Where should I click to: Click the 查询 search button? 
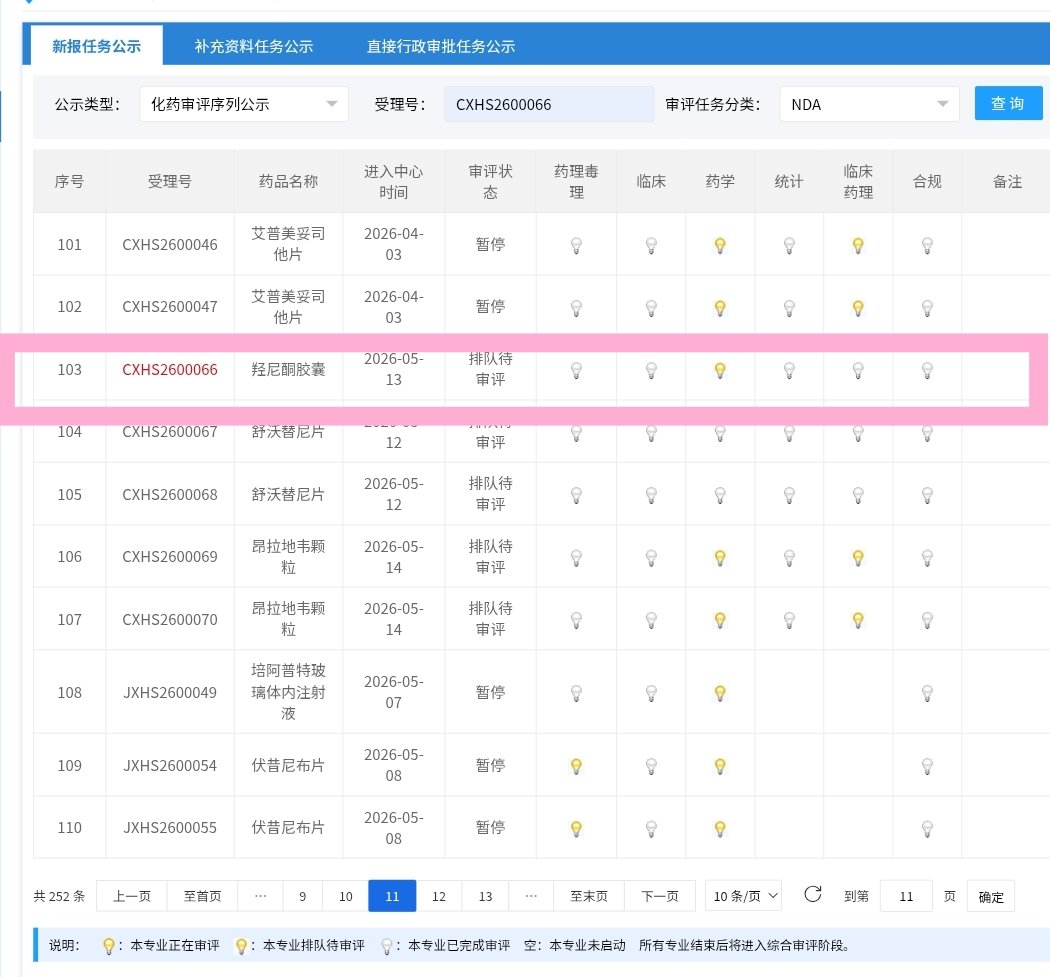coord(1008,104)
